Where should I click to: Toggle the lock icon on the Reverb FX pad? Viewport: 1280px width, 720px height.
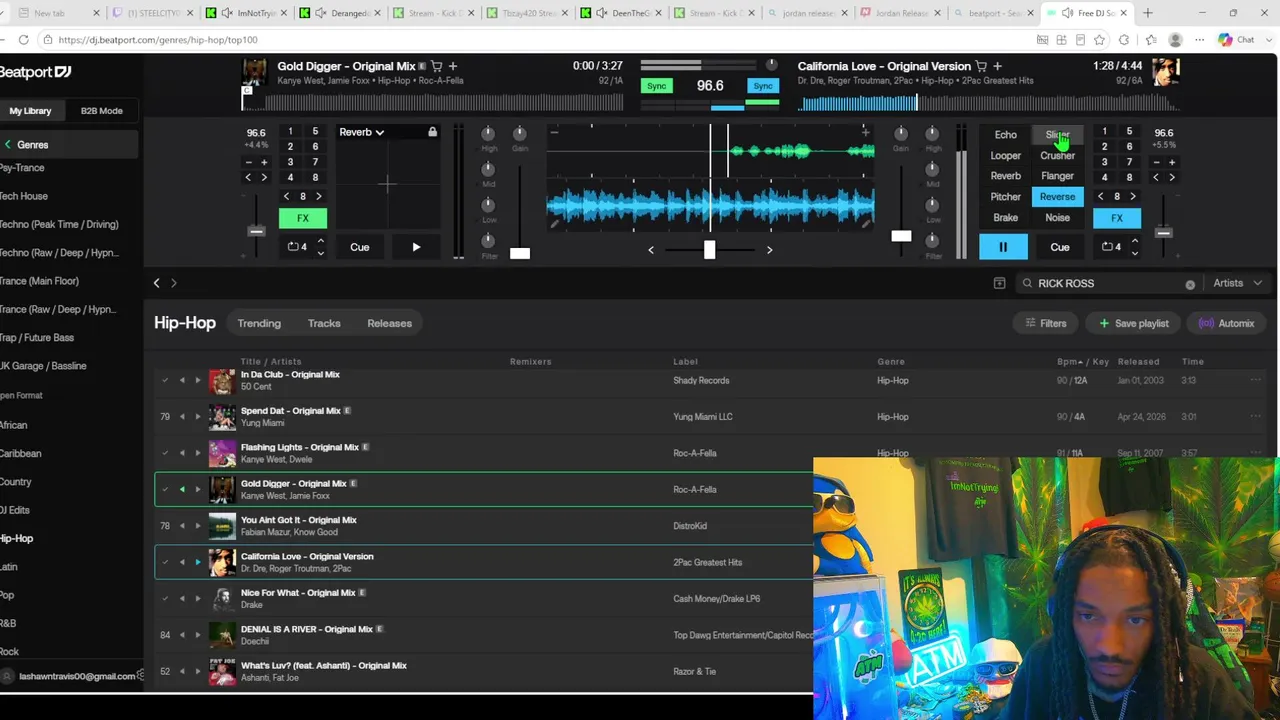point(432,132)
